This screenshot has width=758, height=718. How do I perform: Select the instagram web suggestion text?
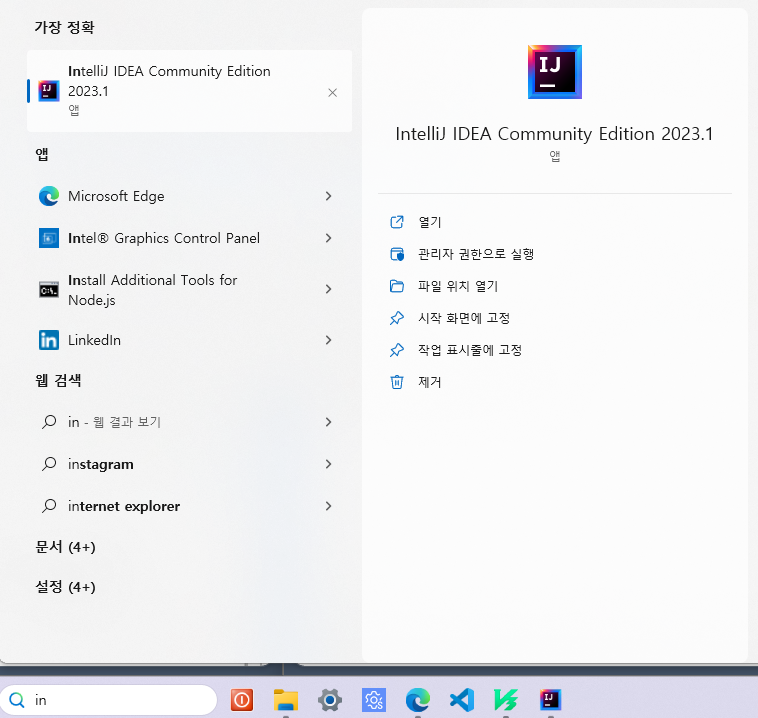click(x=101, y=464)
